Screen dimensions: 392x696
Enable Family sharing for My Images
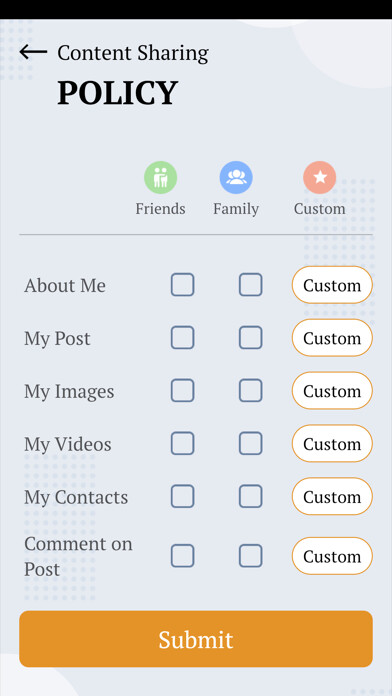click(x=250, y=390)
